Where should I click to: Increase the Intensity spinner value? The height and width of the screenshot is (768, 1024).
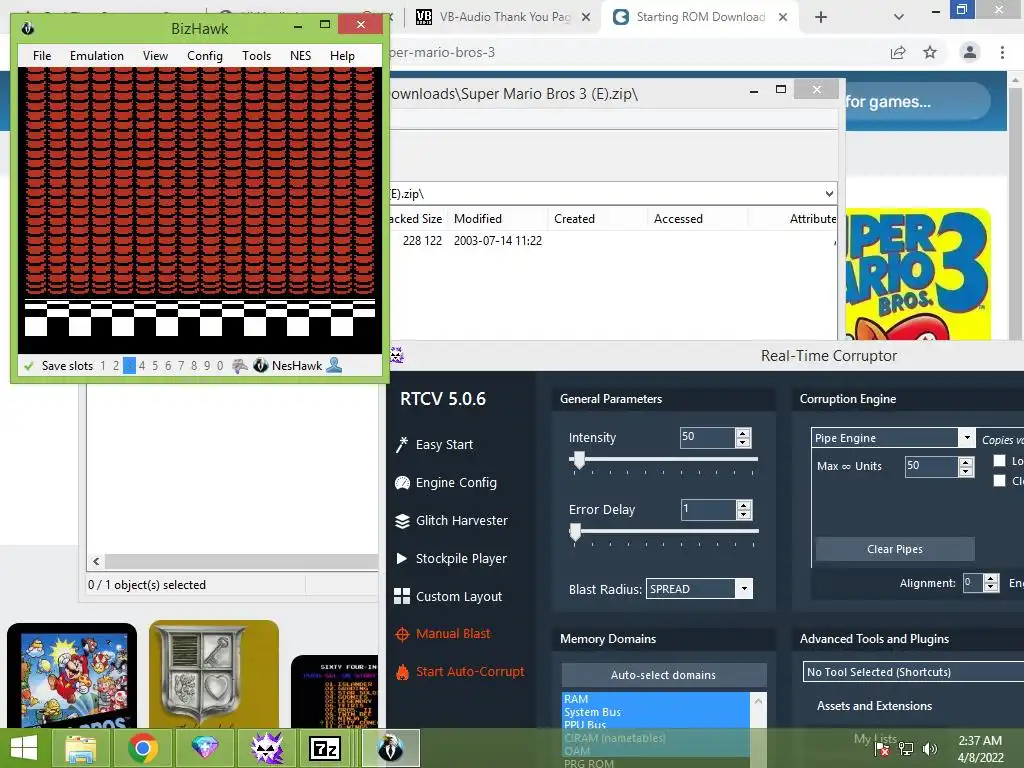click(x=743, y=433)
